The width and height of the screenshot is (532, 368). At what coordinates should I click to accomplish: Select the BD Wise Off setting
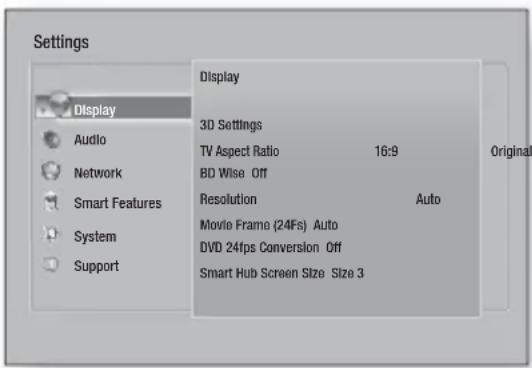coord(233,173)
